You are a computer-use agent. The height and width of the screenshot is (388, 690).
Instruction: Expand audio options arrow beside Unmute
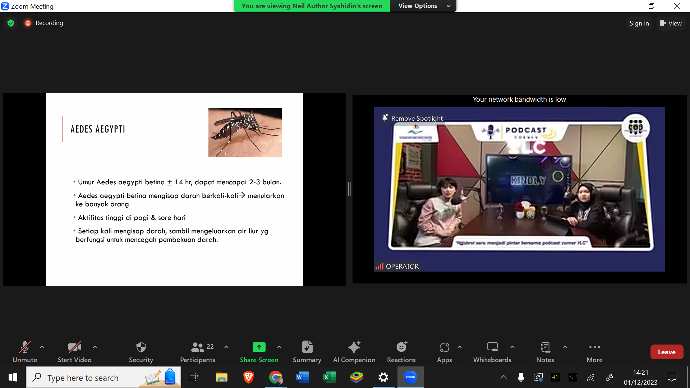(42, 347)
